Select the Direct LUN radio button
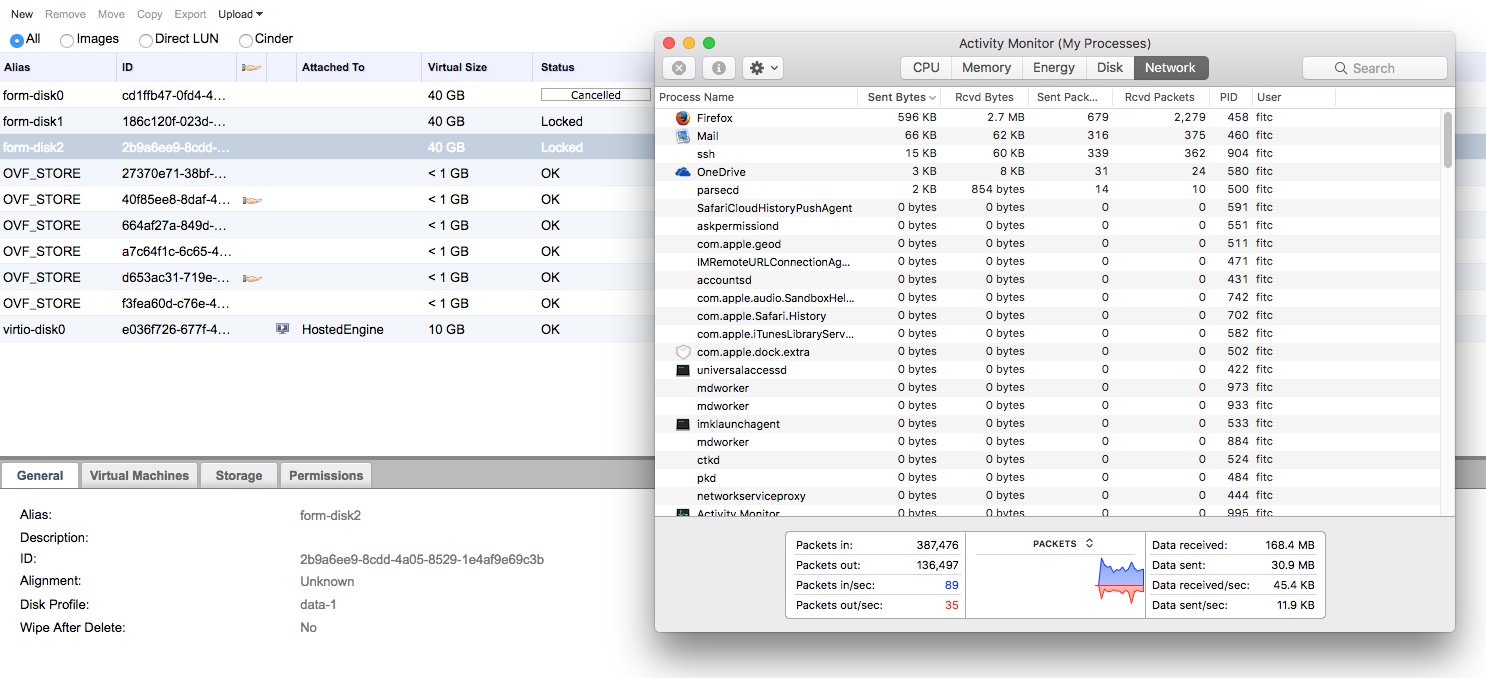This screenshot has height=678, width=1486. click(x=146, y=40)
